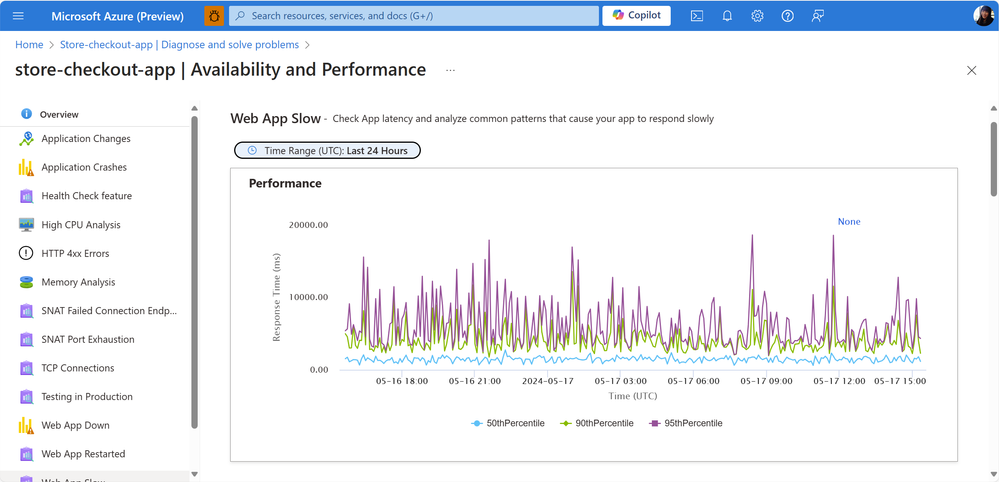Open the user account avatar
This screenshot has height=482, width=999.
click(983, 16)
